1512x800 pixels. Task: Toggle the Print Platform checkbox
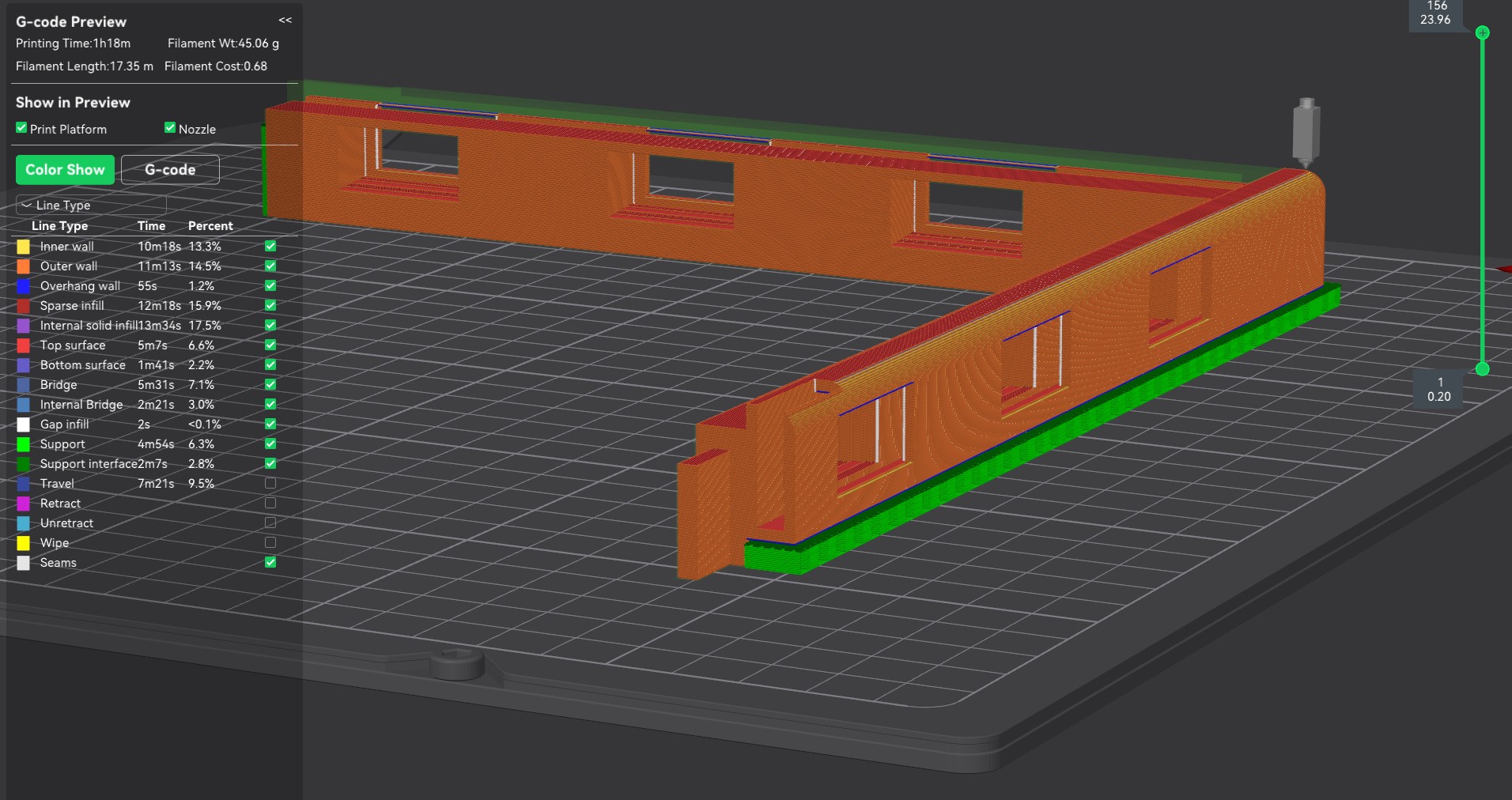point(21,127)
